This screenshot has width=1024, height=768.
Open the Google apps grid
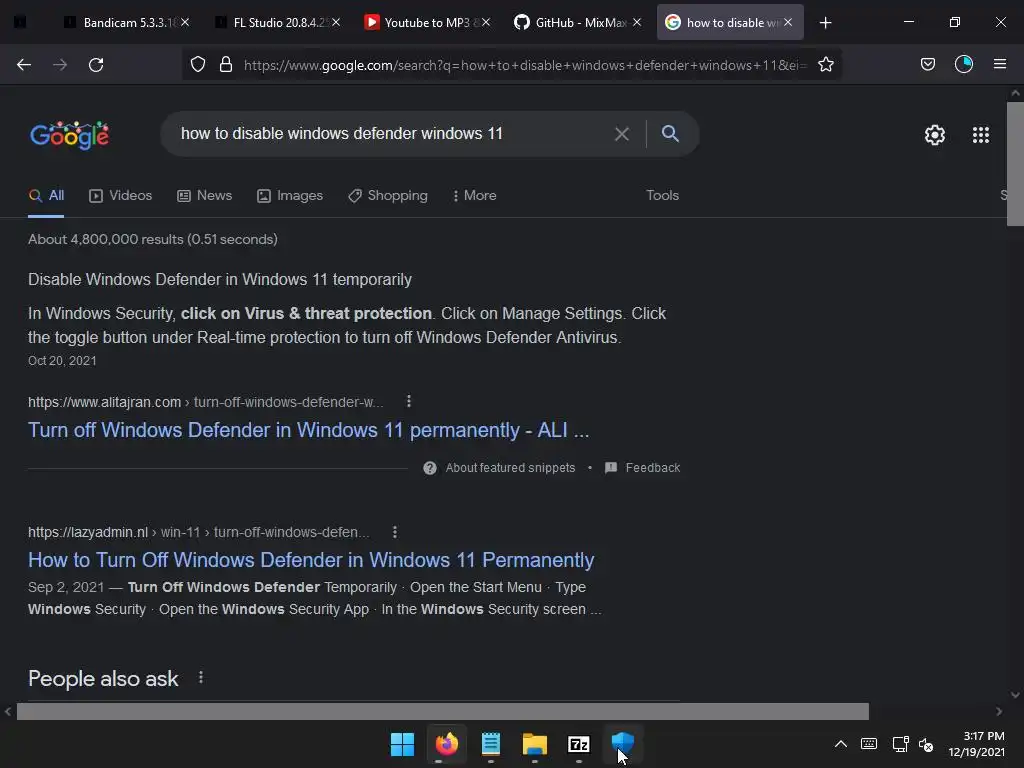(x=981, y=135)
